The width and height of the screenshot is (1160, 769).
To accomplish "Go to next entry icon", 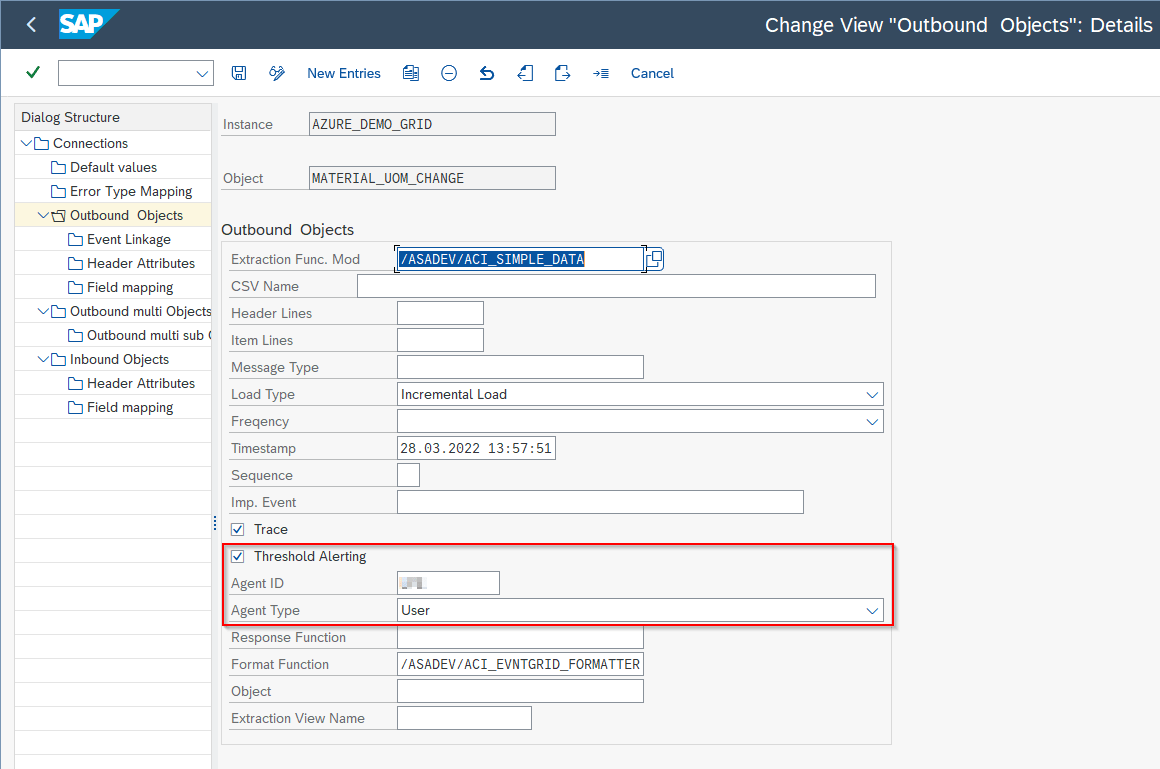I will [x=562, y=73].
